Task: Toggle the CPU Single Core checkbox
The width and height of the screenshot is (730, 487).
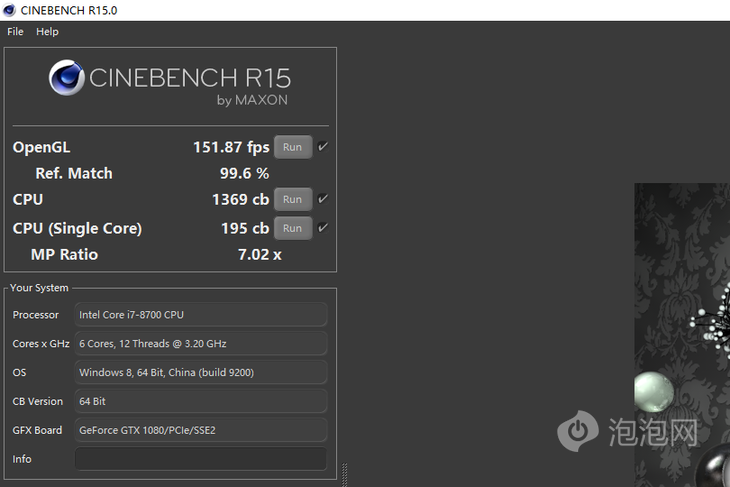Action: coord(323,228)
